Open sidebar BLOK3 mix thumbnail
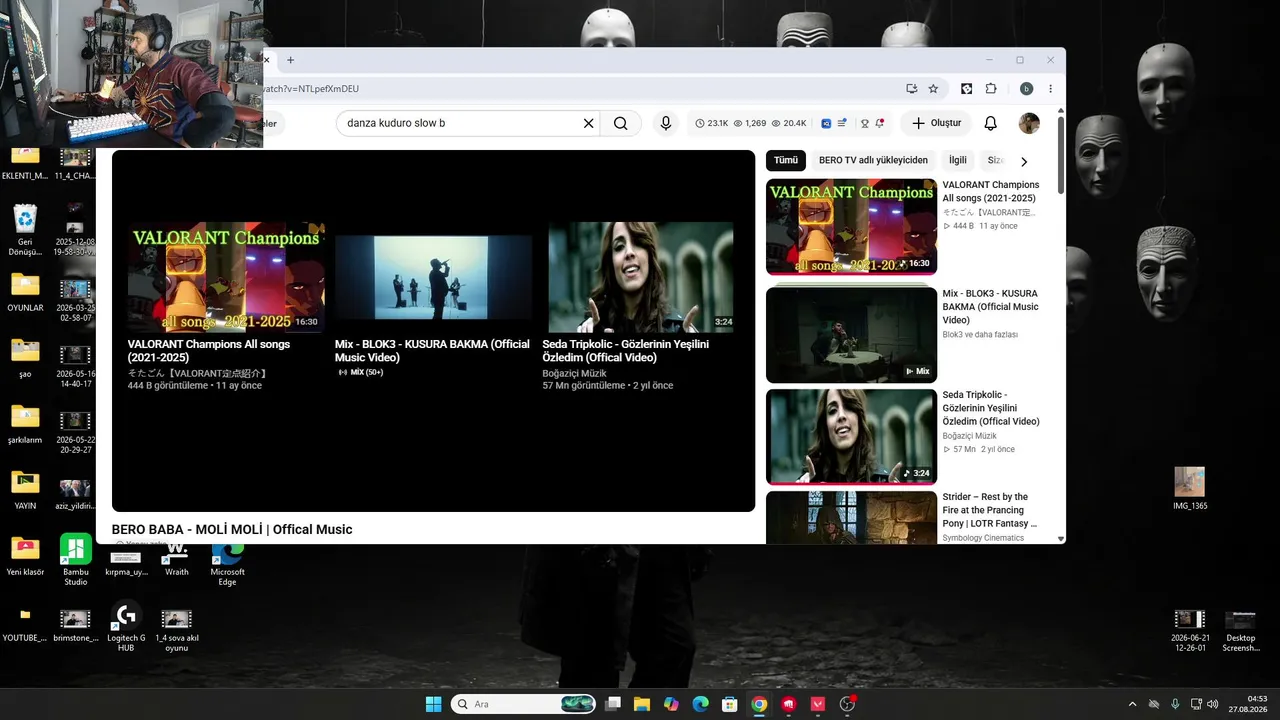Viewport: 1280px width, 720px height. point(851,334)
